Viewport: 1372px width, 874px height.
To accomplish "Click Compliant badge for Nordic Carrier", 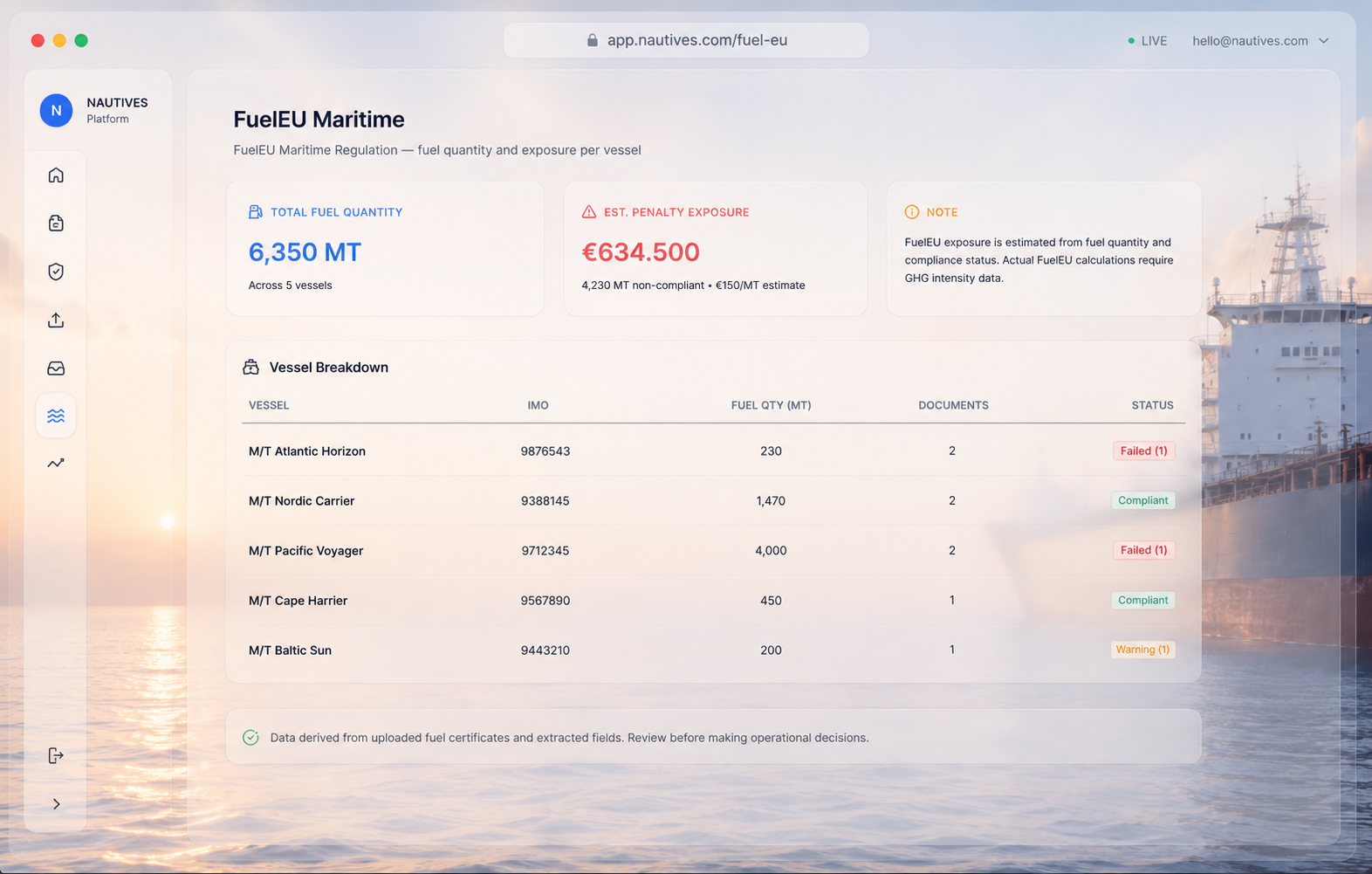I will click(x=1142, y=500).
